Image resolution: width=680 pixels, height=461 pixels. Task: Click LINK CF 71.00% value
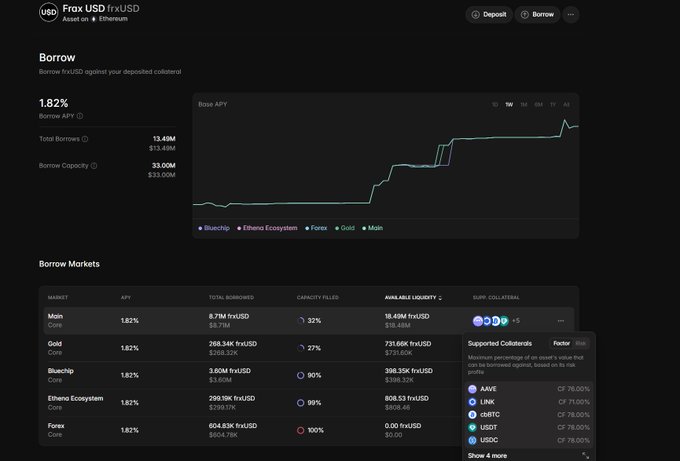point(574,402)
